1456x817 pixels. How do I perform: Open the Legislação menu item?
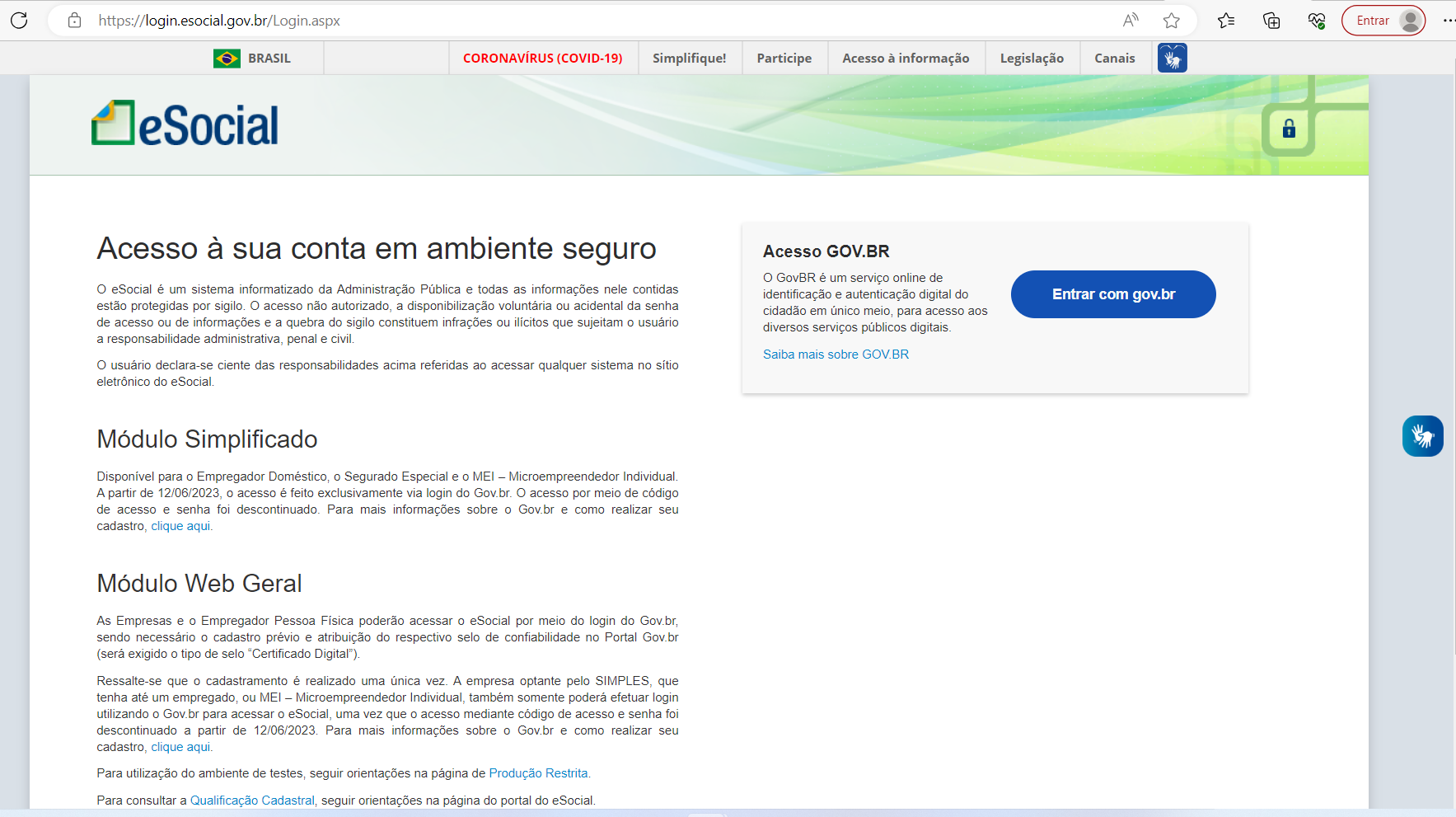(1032, 59)
